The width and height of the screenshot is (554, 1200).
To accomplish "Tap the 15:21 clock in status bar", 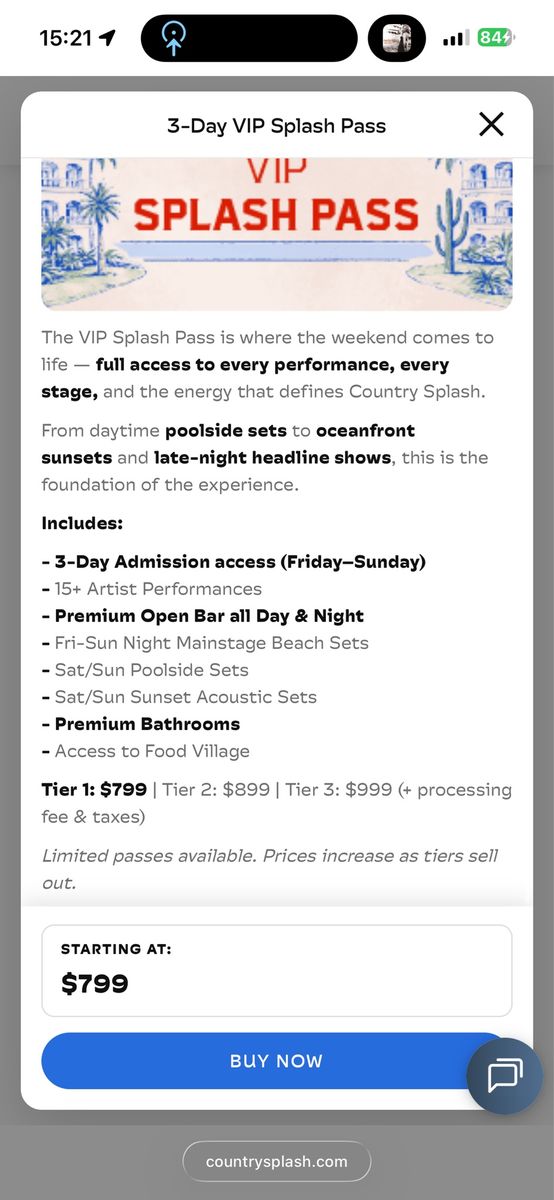I will [65, 38].
